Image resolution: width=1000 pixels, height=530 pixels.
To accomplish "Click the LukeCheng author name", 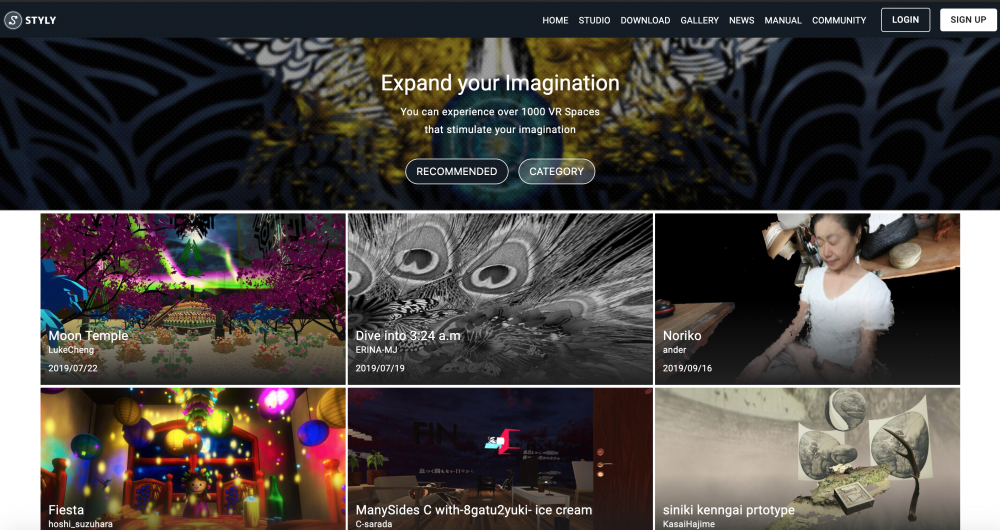I will (x=71, y=350).
